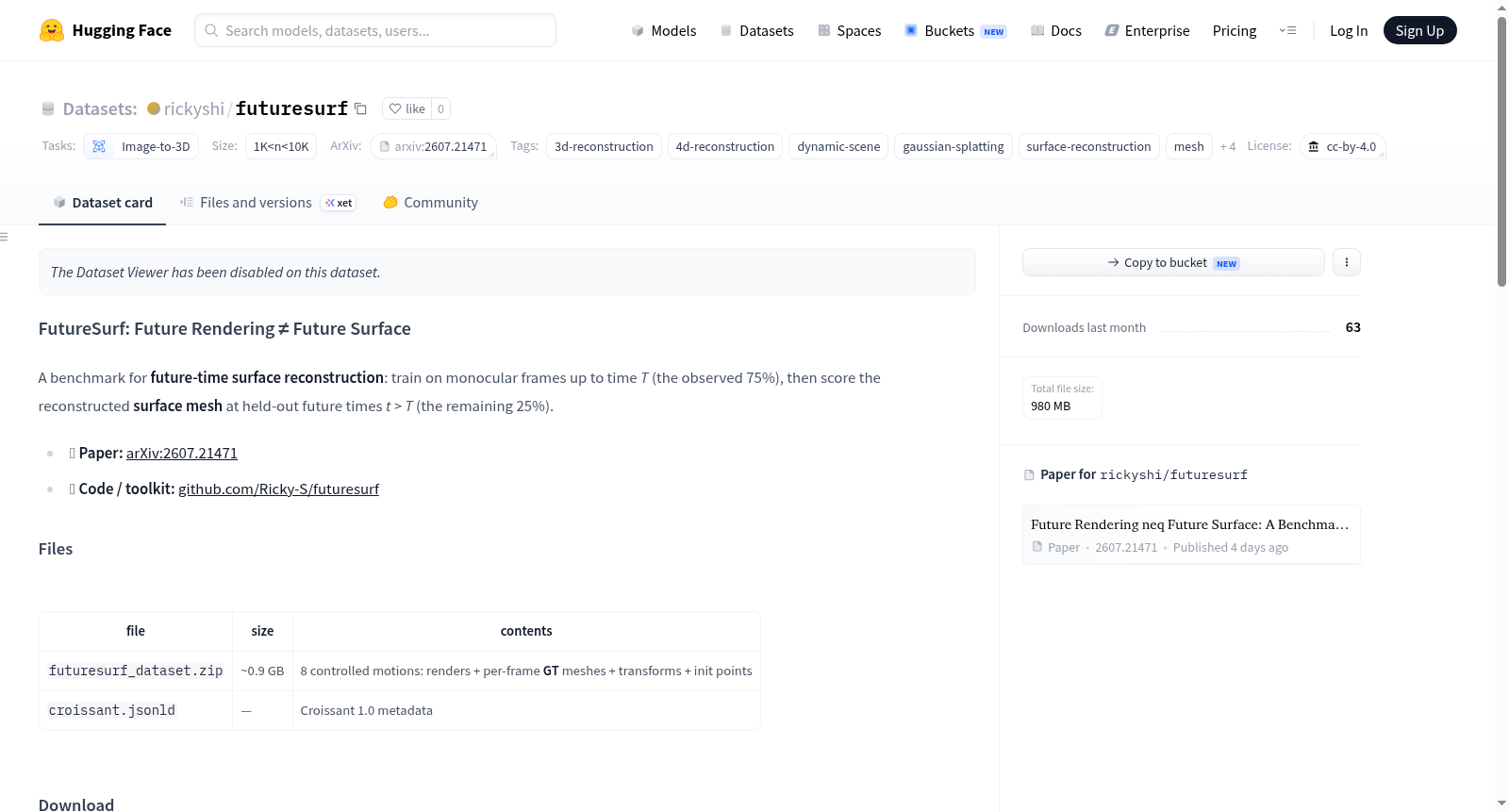Open Enterprise in top navigation
Viewport: 1509px width, 812px height.
(1147, 30)
